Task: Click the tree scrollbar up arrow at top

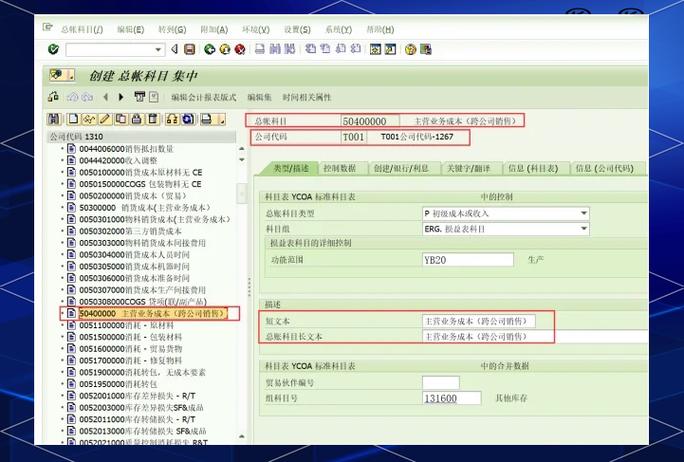Action: (x=242, y=149)
